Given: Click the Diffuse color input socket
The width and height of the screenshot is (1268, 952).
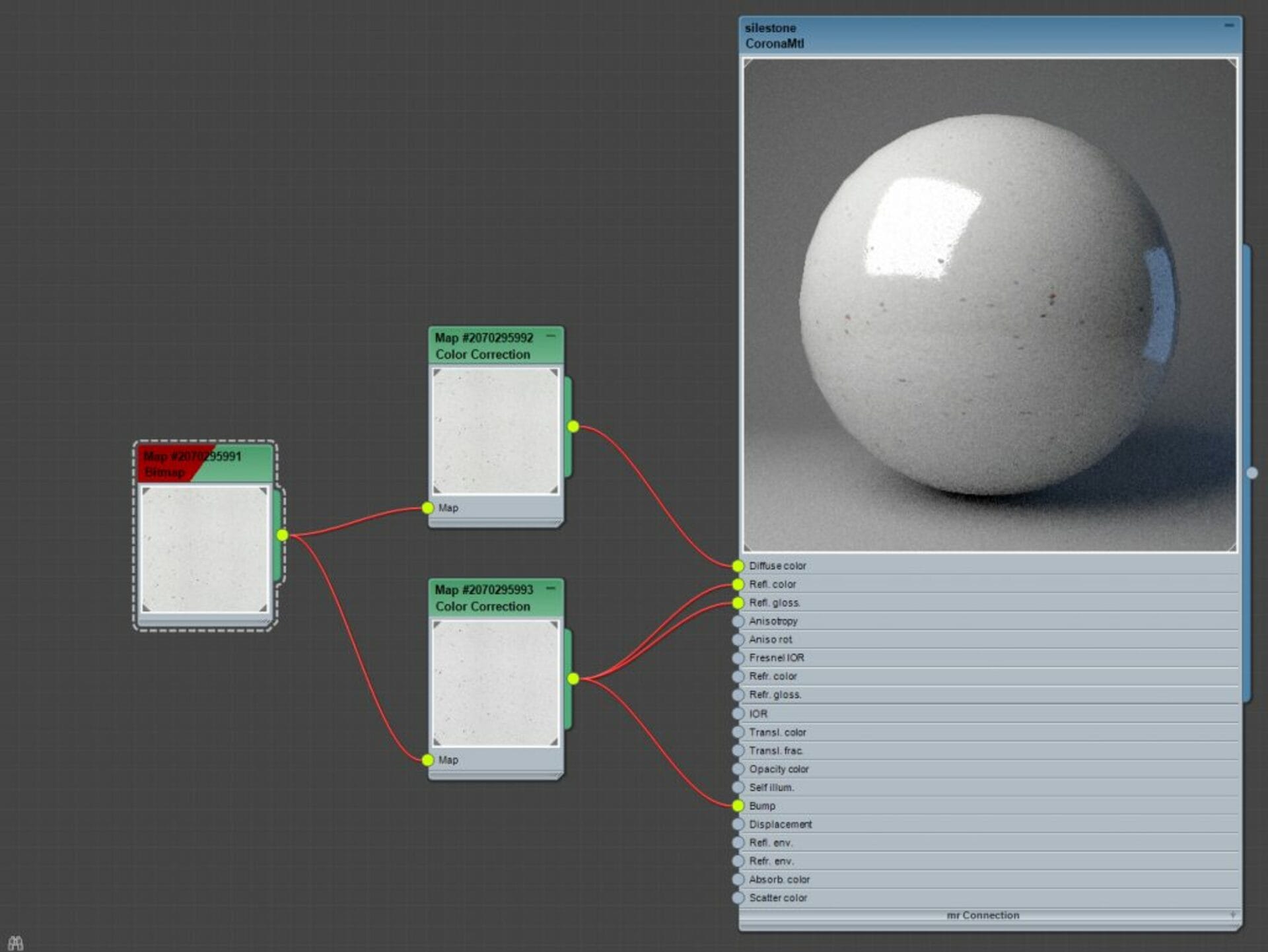Looking at the screenshot, I should click(738, 566).
